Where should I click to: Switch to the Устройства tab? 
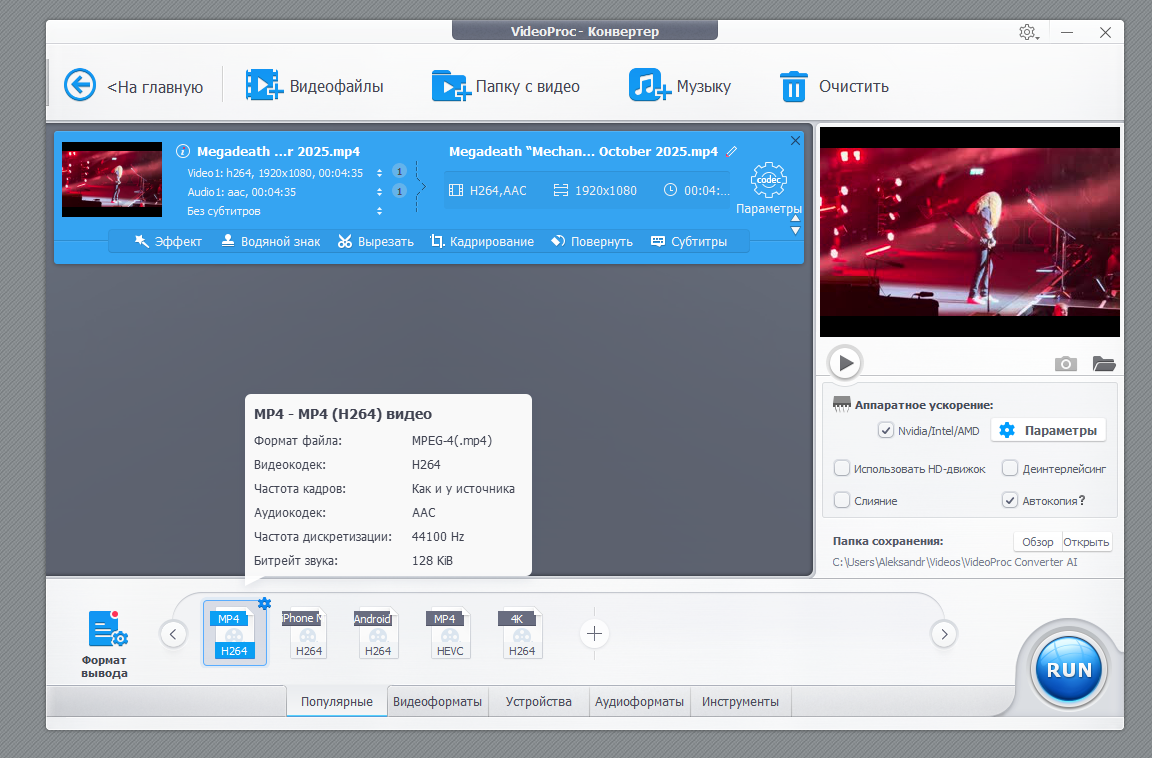pos(539,701)
